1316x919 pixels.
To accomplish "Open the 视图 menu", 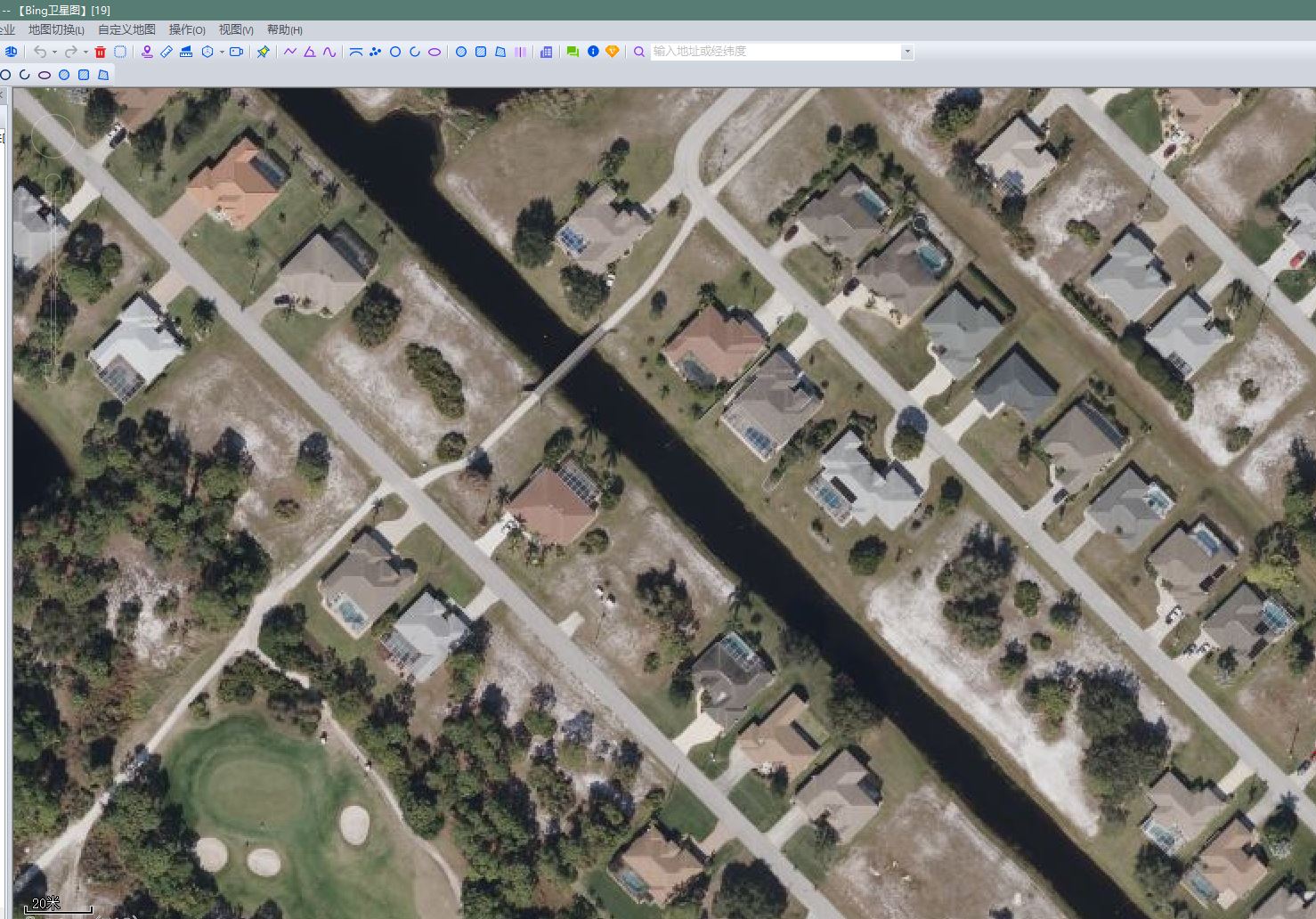I will 236,30.
